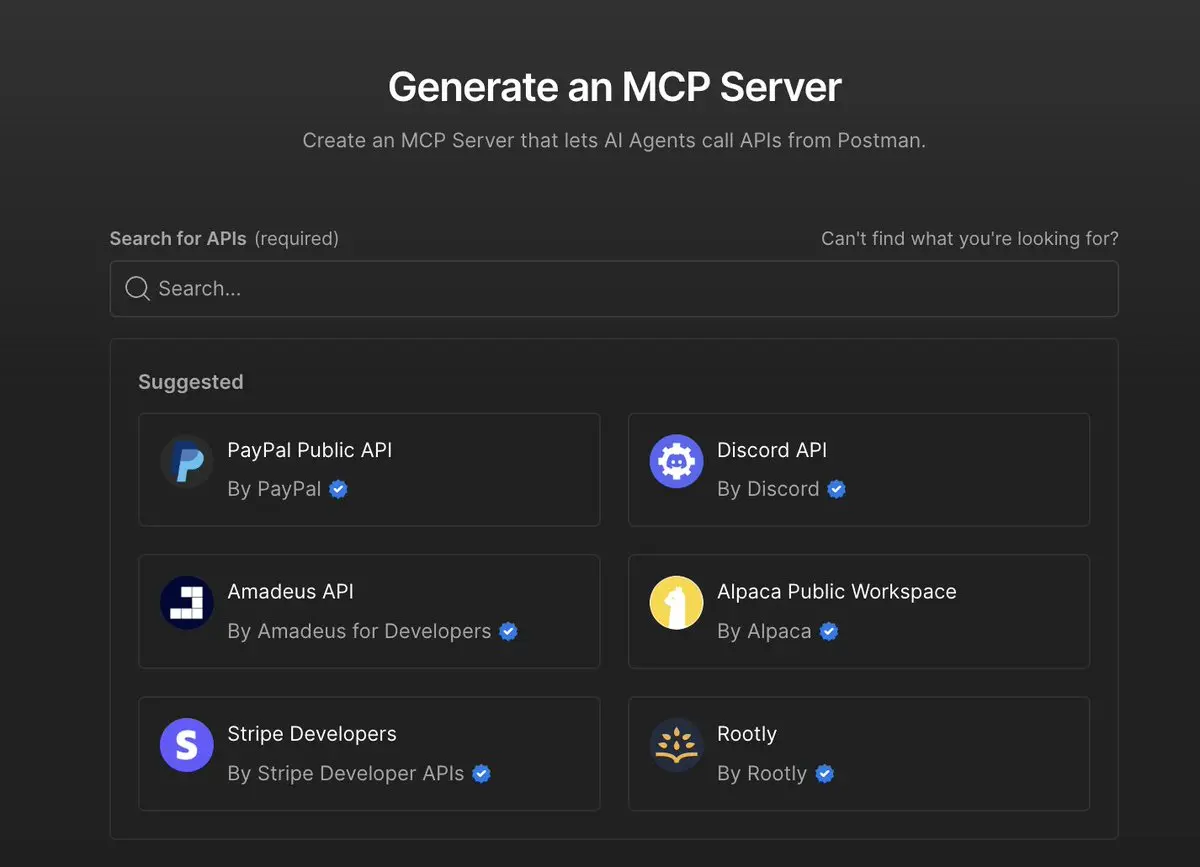The width and height of the screenshot is (1200, 867).
Task: Click verified badge next to By PayPal
Action: tap(339, 489)
